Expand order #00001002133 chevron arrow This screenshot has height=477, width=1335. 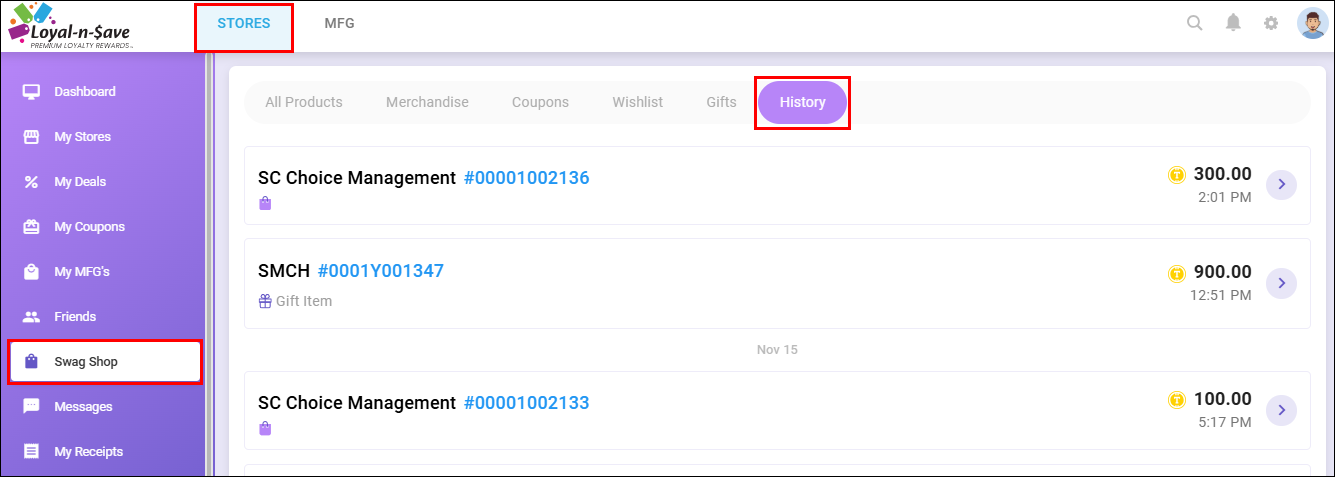click(1281, 410)
